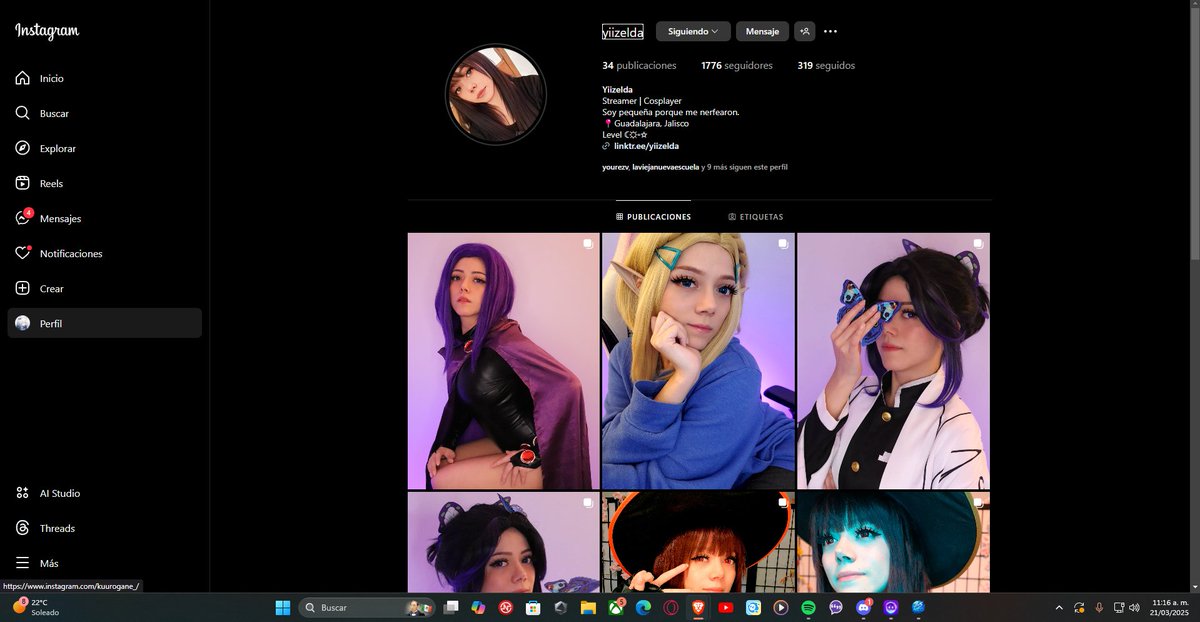Expand the Siguiendo following dropdown
1200x622 pixels.
pyautogui.click(x=693, y=32)
